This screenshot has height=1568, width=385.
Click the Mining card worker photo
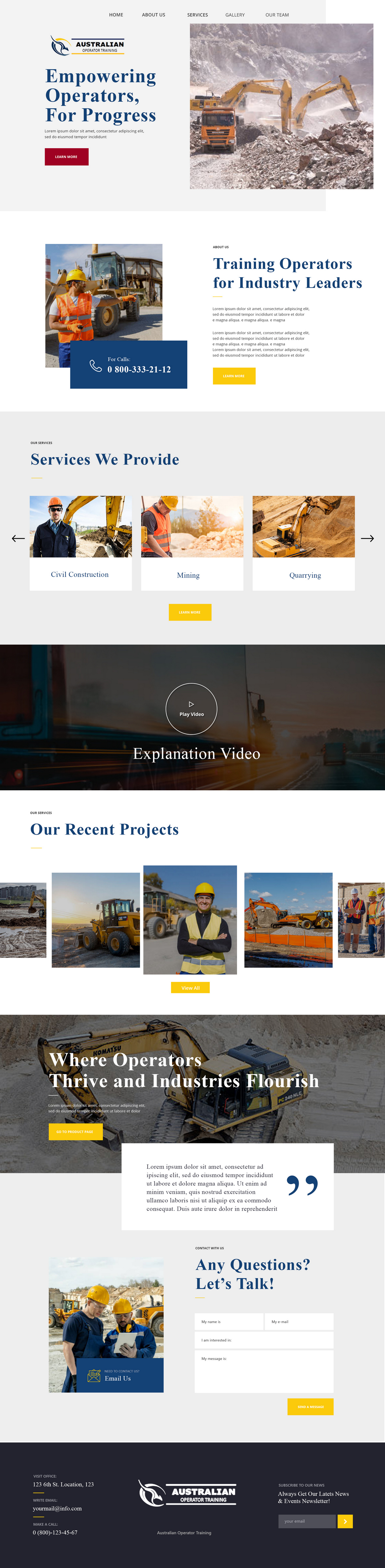pos(192,526)
